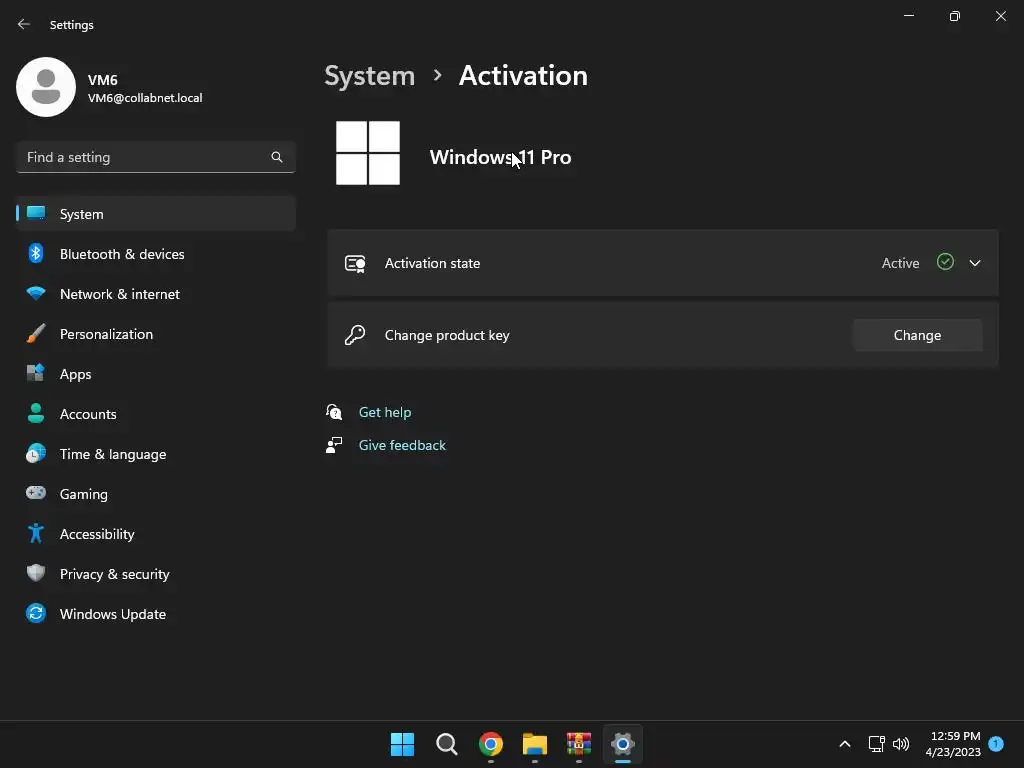The height and width of the screenshot is (768, 1024).
Task: Click the Give feedback link
Action: click(x=402, y=445)
